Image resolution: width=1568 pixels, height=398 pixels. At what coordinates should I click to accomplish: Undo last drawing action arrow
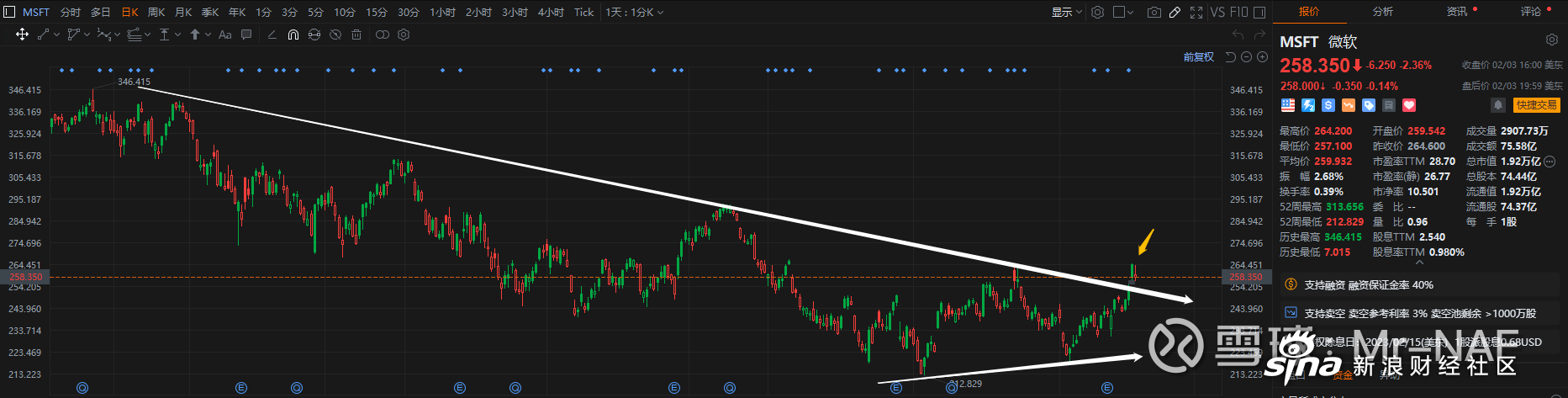click(1238, 34)
